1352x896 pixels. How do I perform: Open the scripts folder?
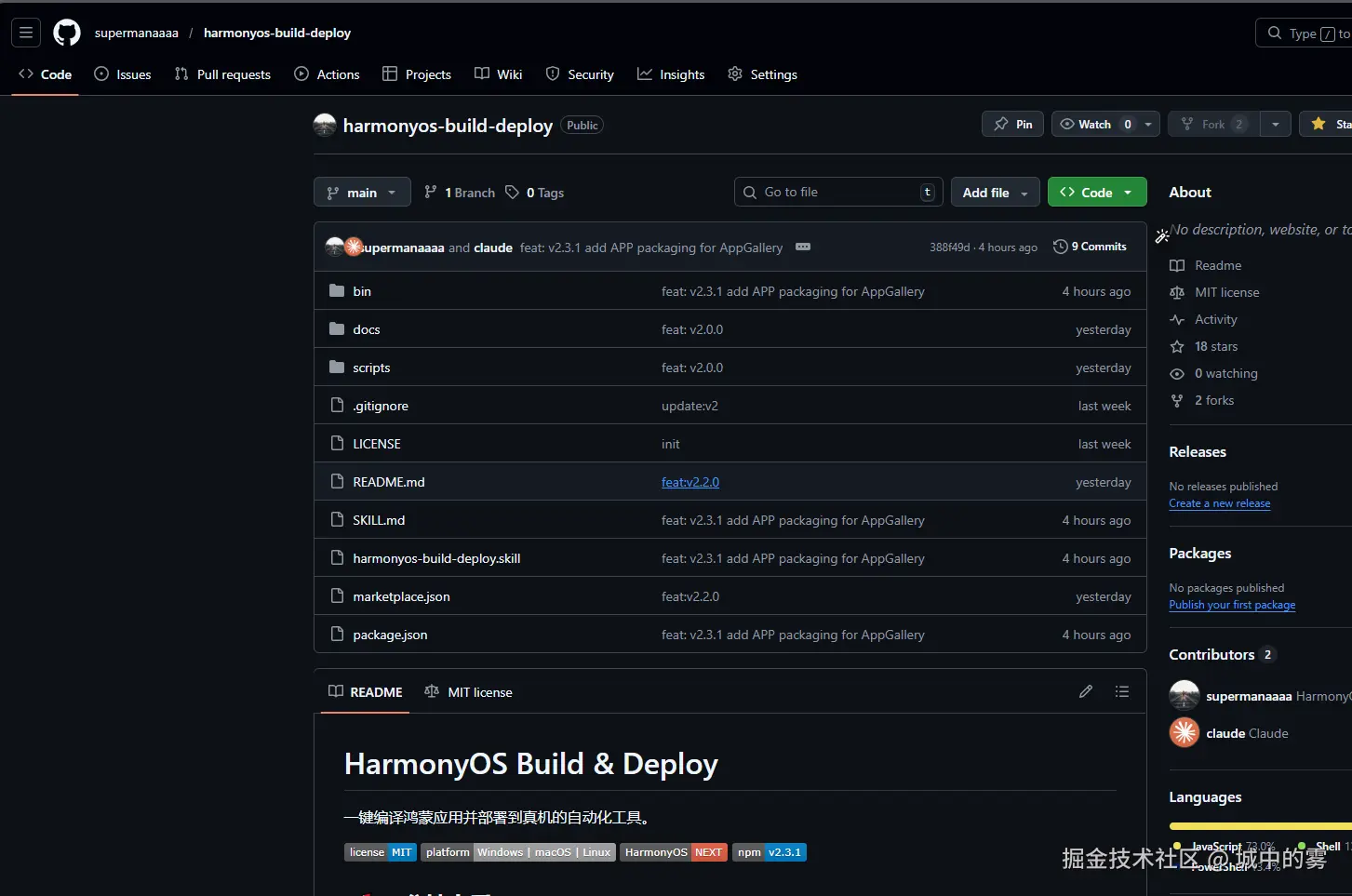point(371,368)
